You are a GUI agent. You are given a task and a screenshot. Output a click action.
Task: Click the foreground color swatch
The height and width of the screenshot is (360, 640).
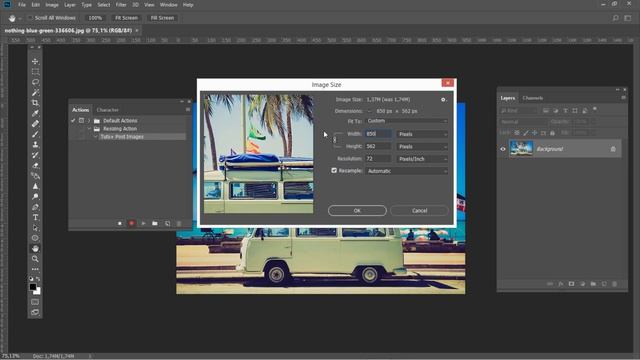pyautogui.click(x=33, y=287)
